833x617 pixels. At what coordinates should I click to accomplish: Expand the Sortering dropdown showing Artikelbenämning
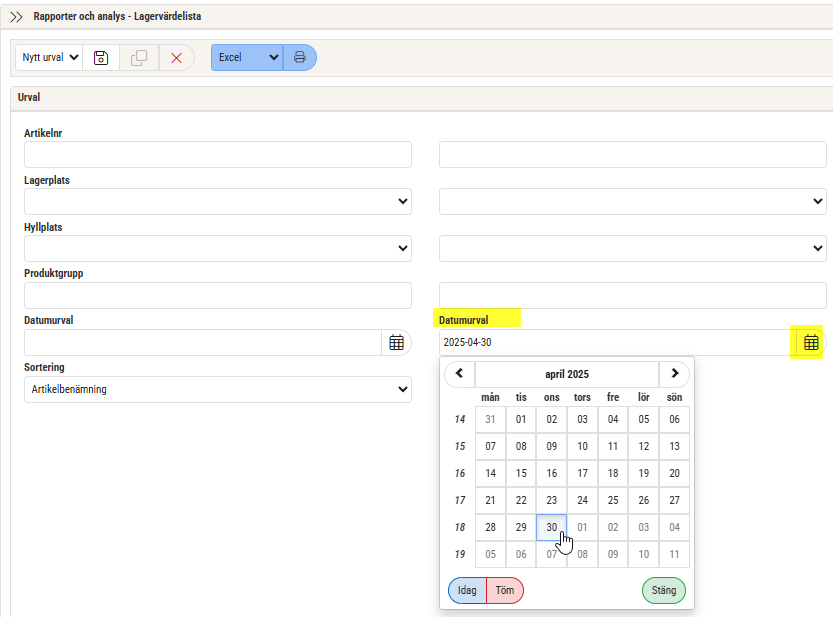(x=217, y=389)
